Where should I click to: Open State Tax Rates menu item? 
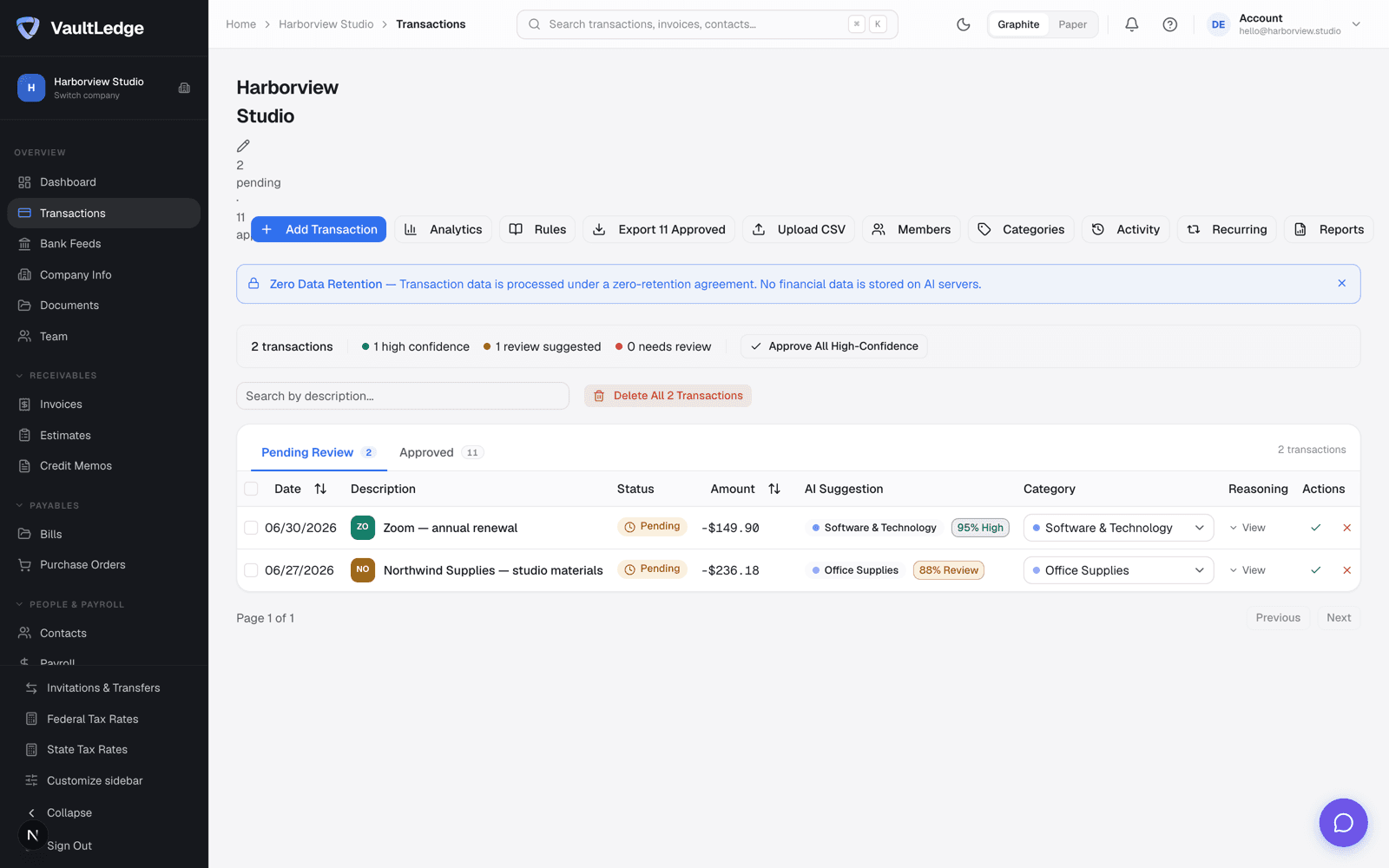(x=103, y=750)
